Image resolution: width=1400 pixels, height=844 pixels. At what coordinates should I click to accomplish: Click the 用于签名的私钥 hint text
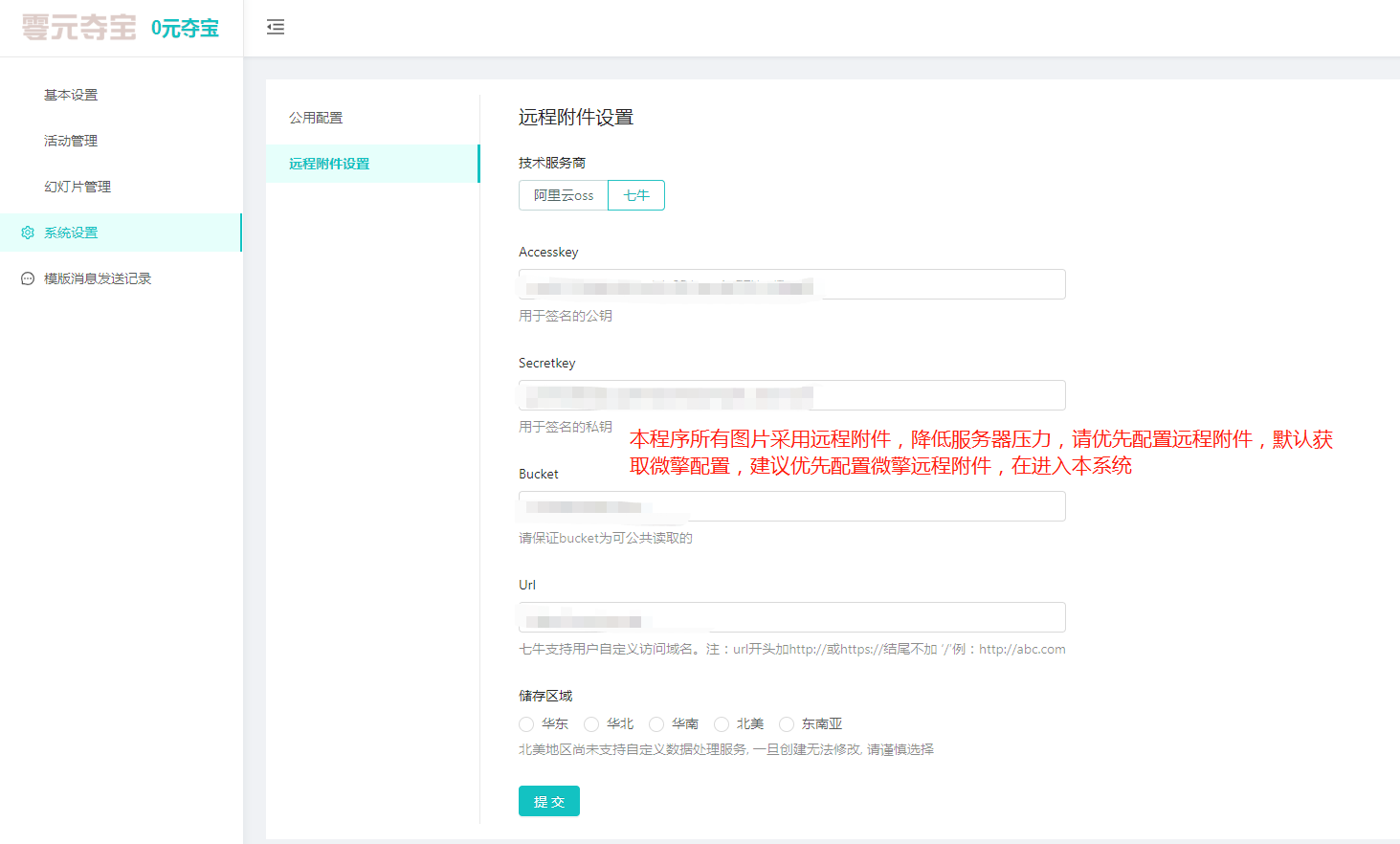[x=566, y=427]
